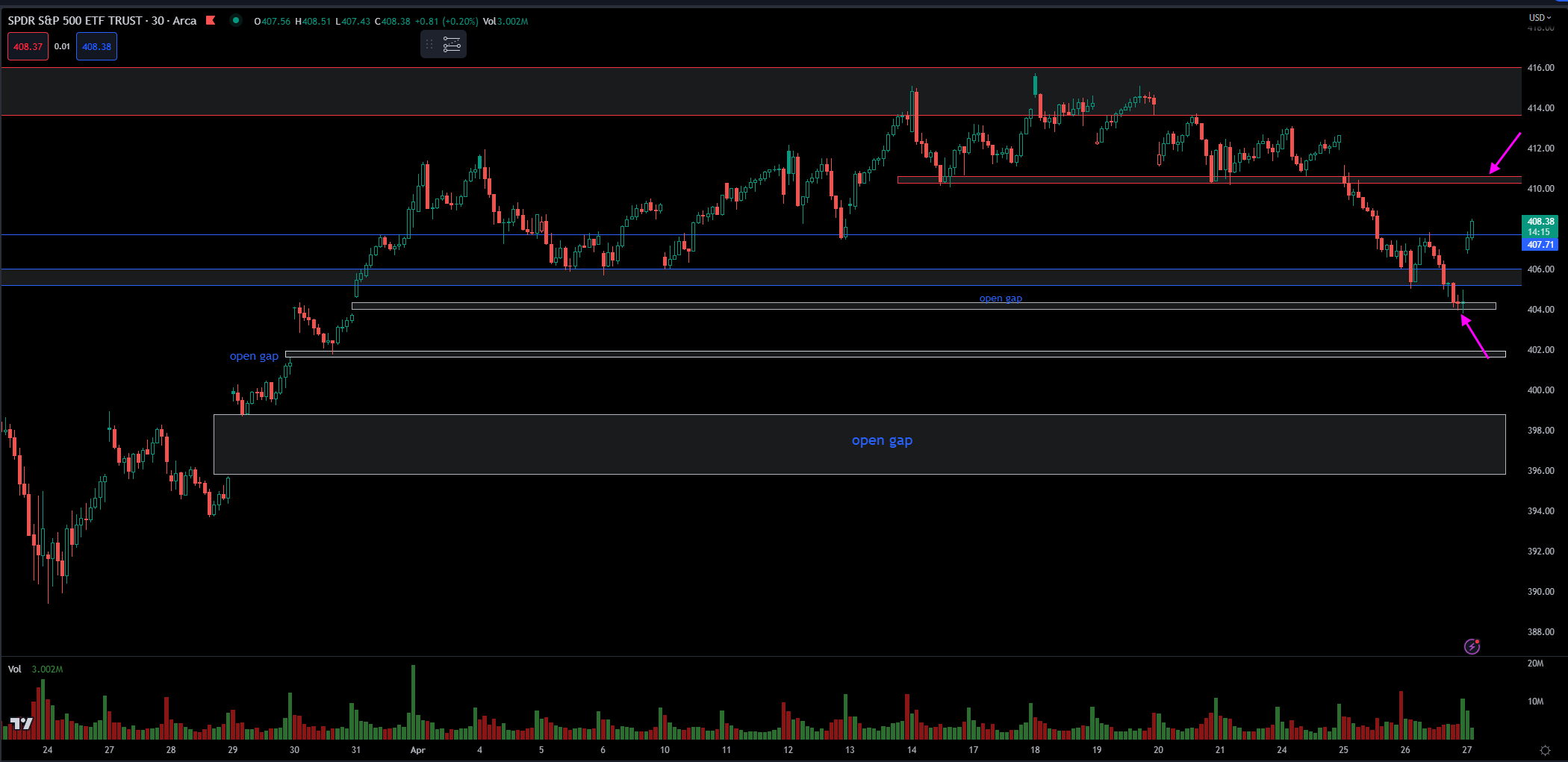The image size is (1568, 762).
Task: Click the high value H408.51 in header
Action: click(x=313, y=21)
